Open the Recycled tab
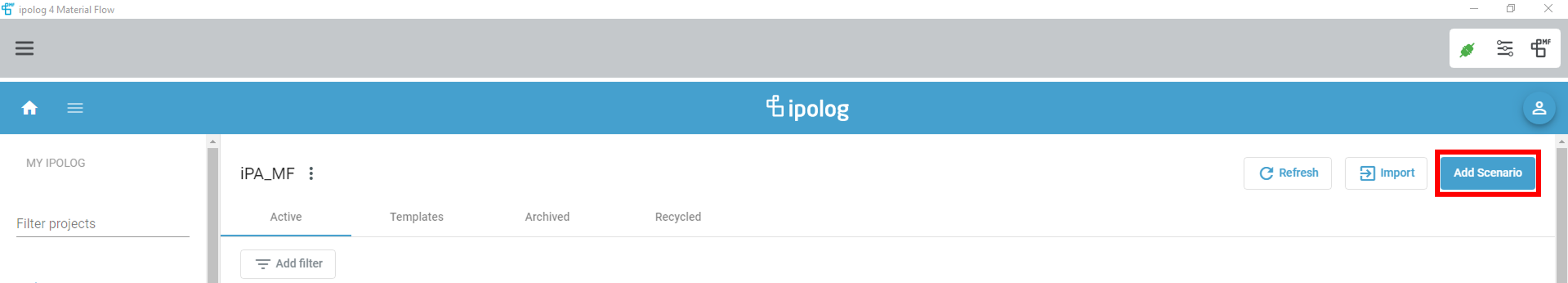This screenshot has height=283, width=1568. click(677, 217)
